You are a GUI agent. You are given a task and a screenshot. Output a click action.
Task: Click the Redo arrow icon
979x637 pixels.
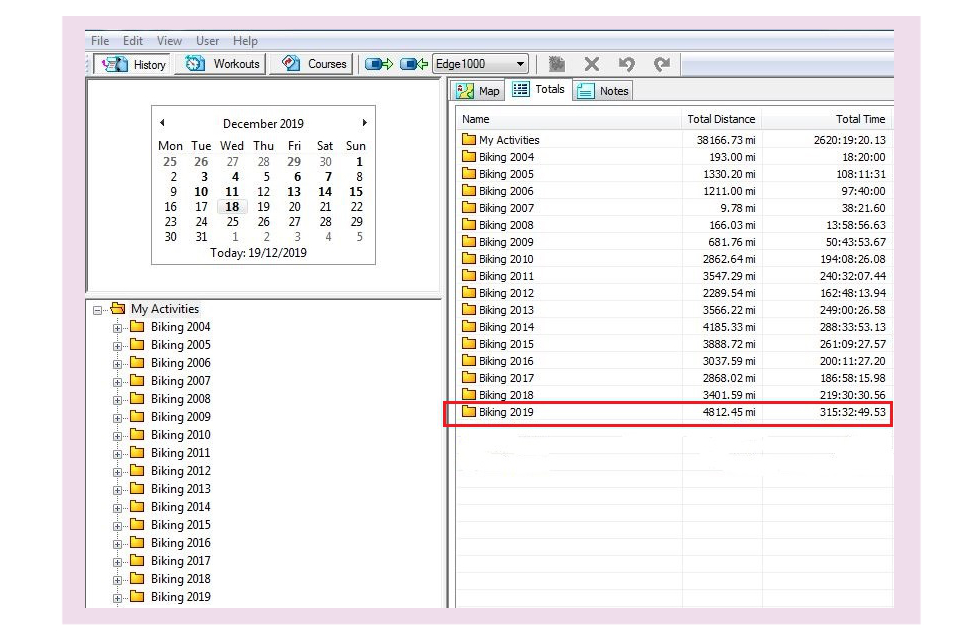661,64
